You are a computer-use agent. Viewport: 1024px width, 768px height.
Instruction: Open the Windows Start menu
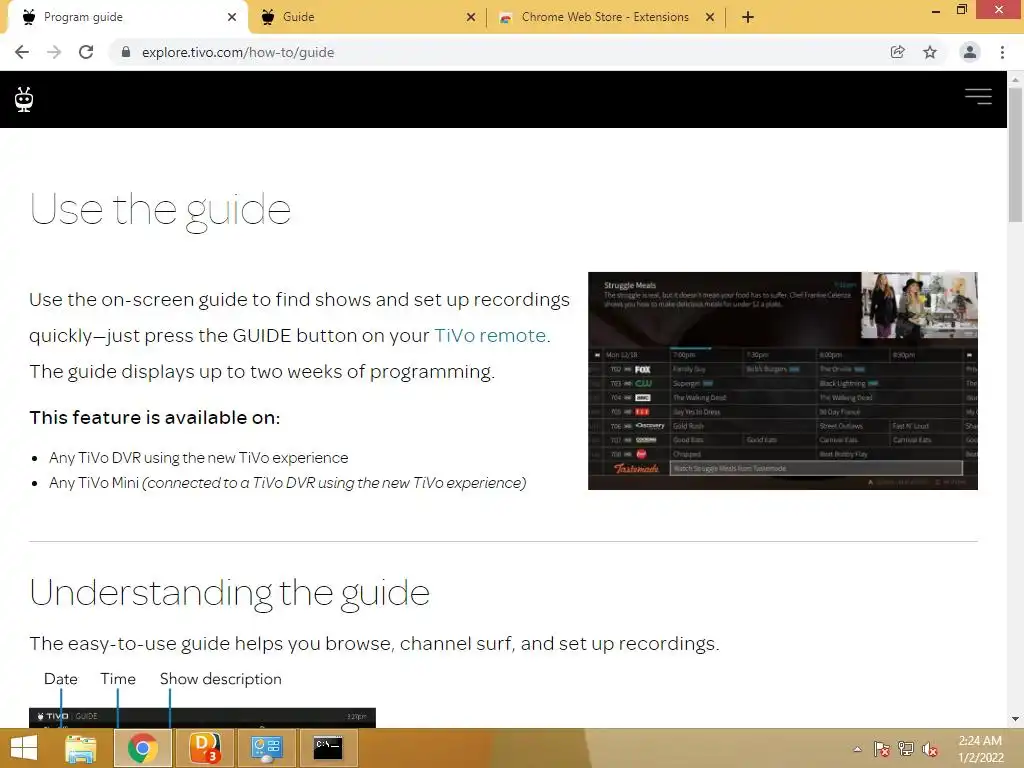coord(24,748)
